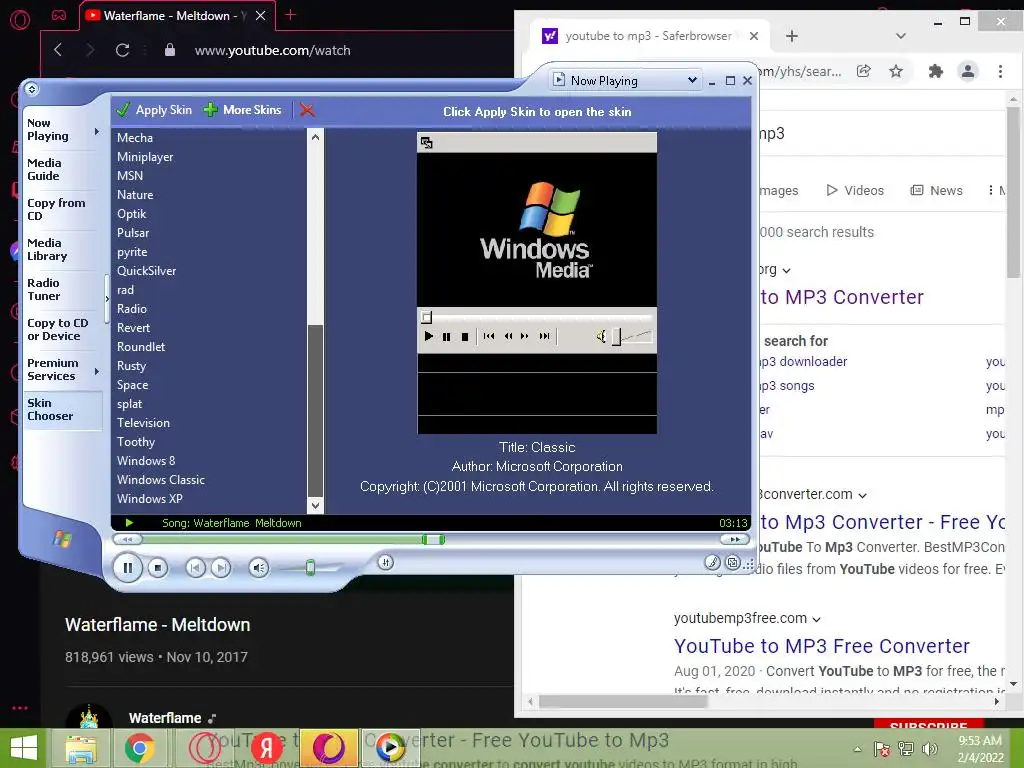Viewport: 1024px width, 768px height.
Task: Select the Windows XP skin
Action: (x=150, y=498)
